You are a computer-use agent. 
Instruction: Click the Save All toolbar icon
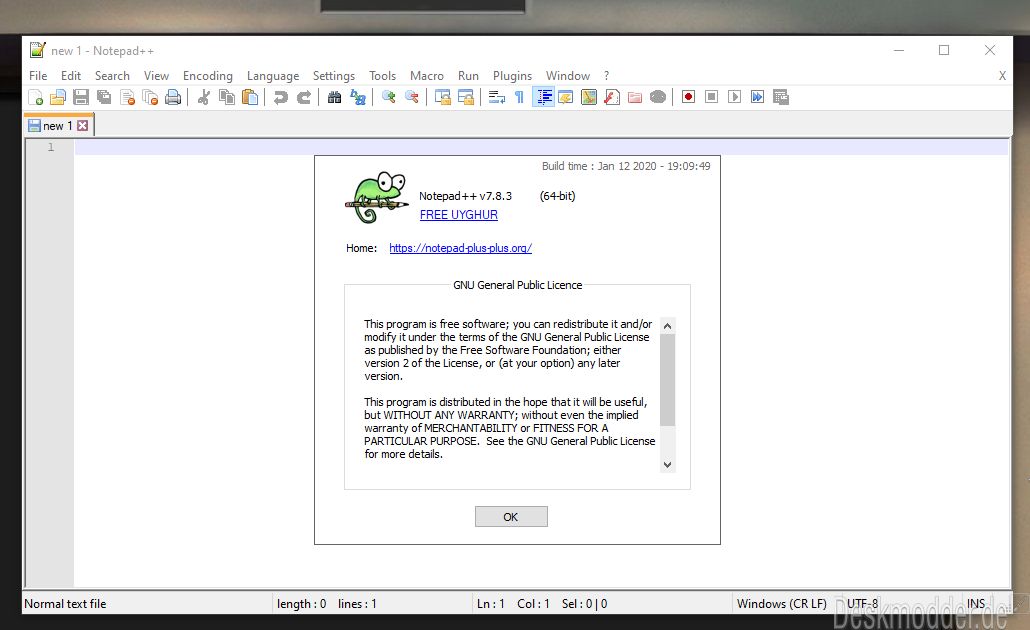pyautogui.click(x=104, y=97)
